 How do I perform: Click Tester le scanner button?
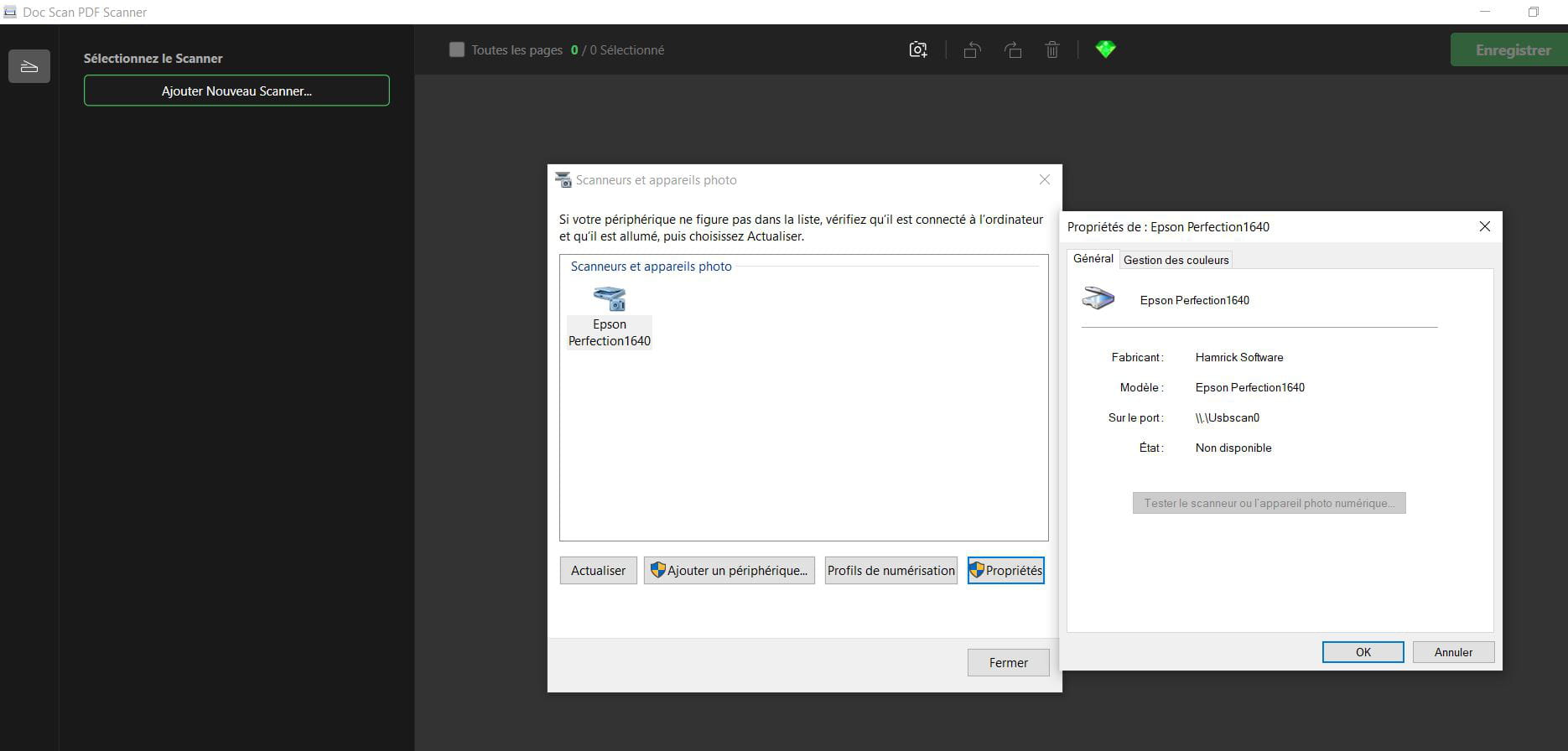1269,503
